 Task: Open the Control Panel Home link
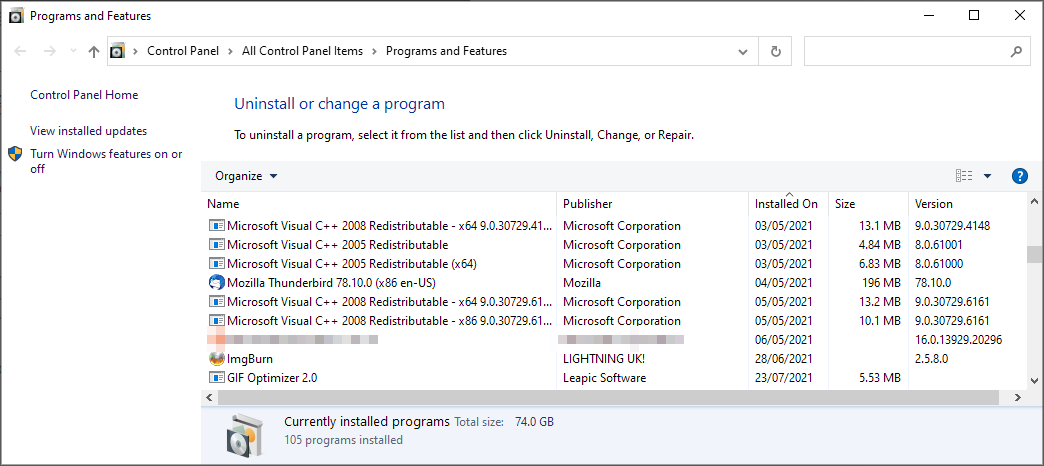(x=84, y=95)
